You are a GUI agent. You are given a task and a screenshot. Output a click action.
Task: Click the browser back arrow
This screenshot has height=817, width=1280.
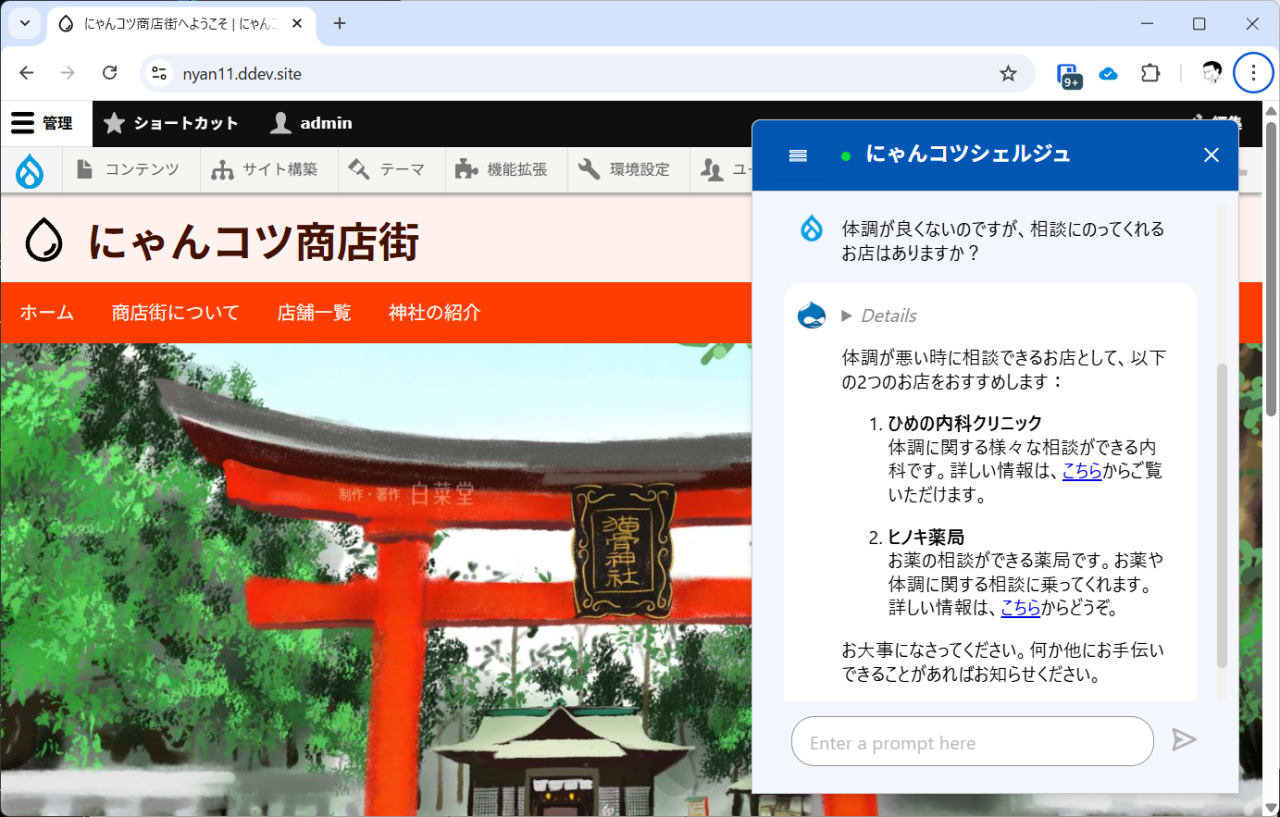point(26,73)
